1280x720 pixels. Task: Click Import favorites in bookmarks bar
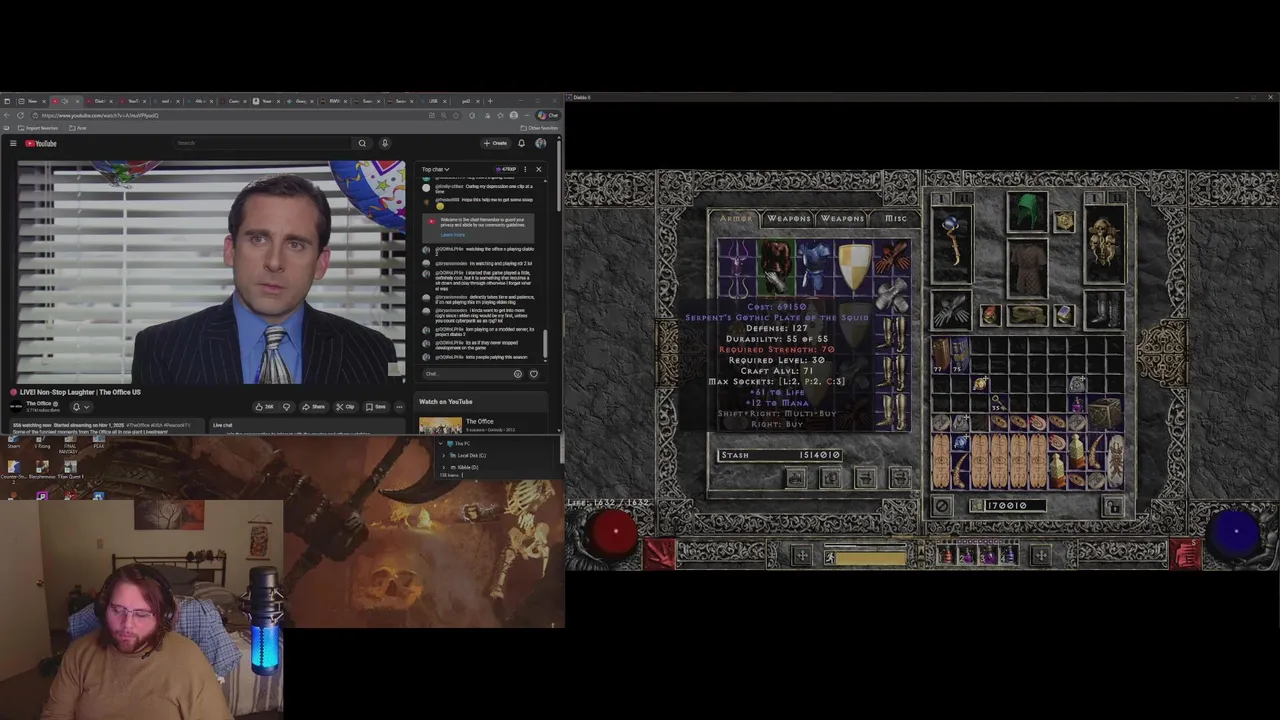(38, 128)
